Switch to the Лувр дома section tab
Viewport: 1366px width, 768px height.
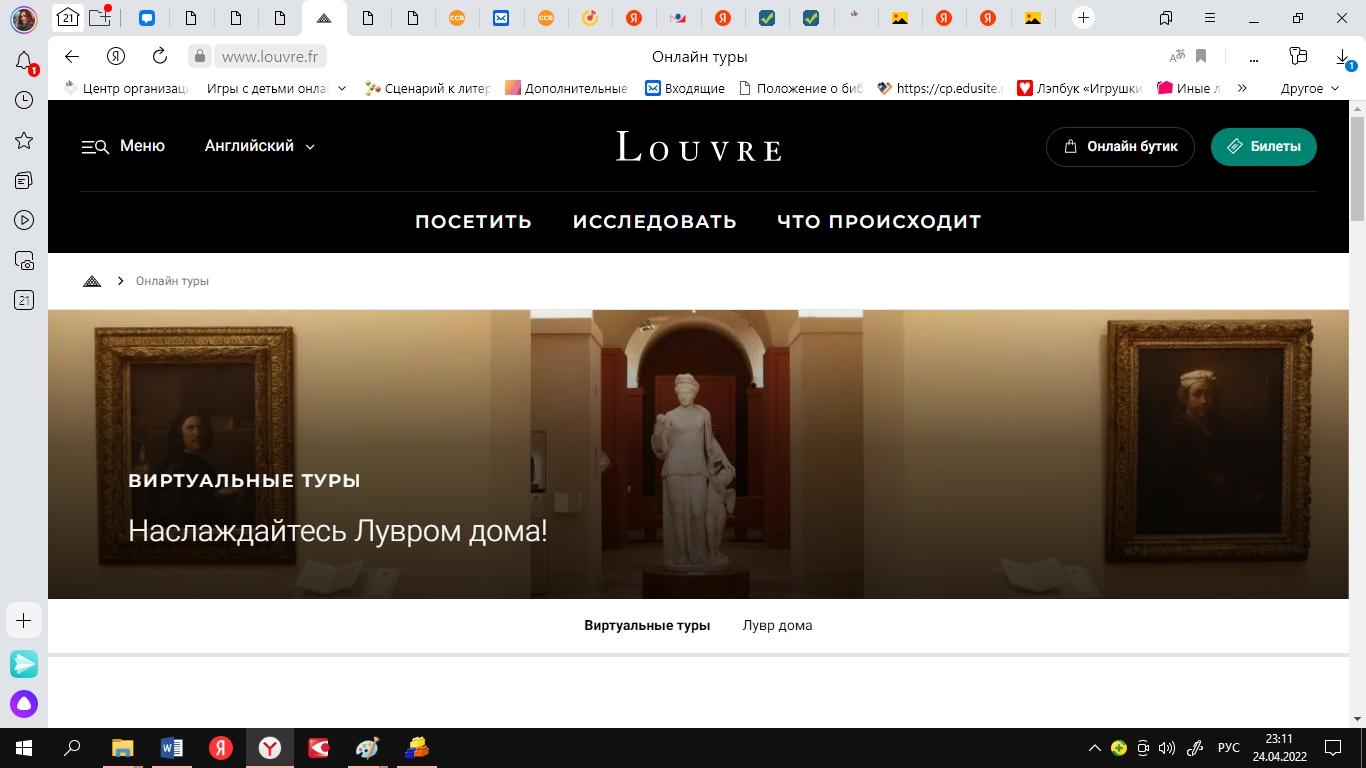778,626
